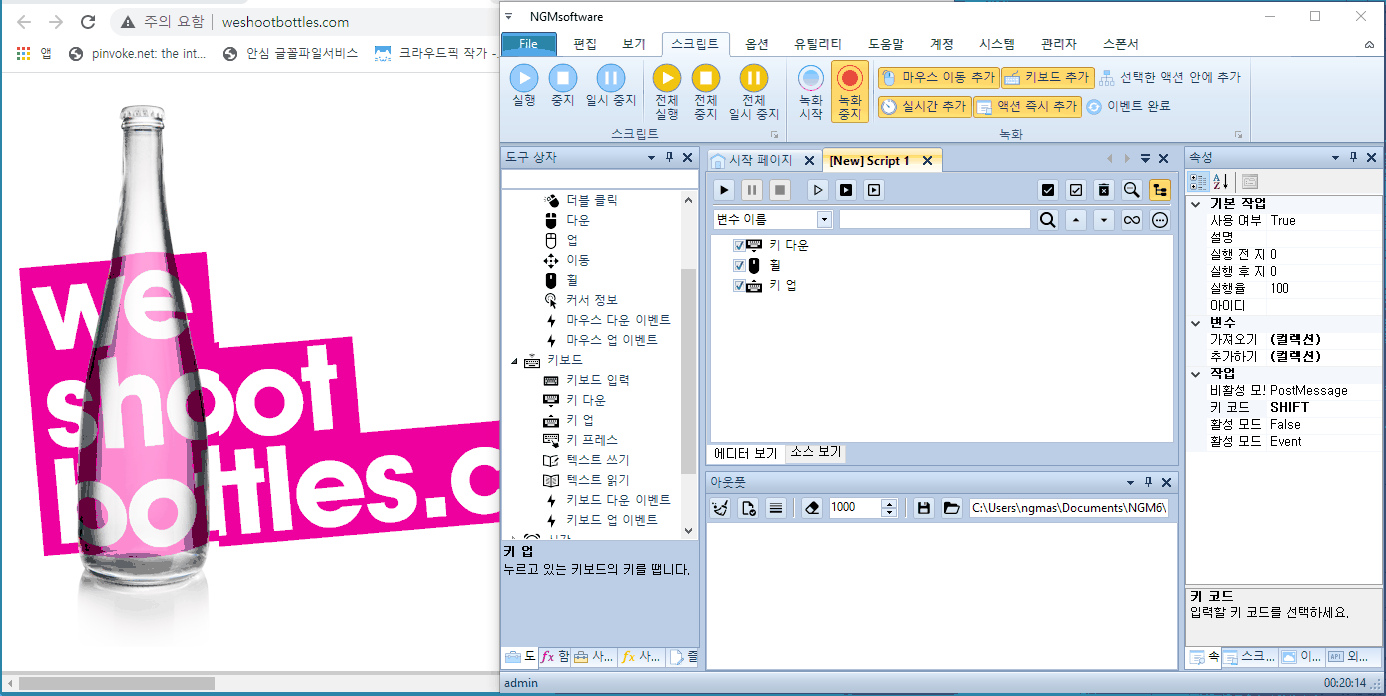Select 키보드 입력 in the toolbox

[598, 380]
